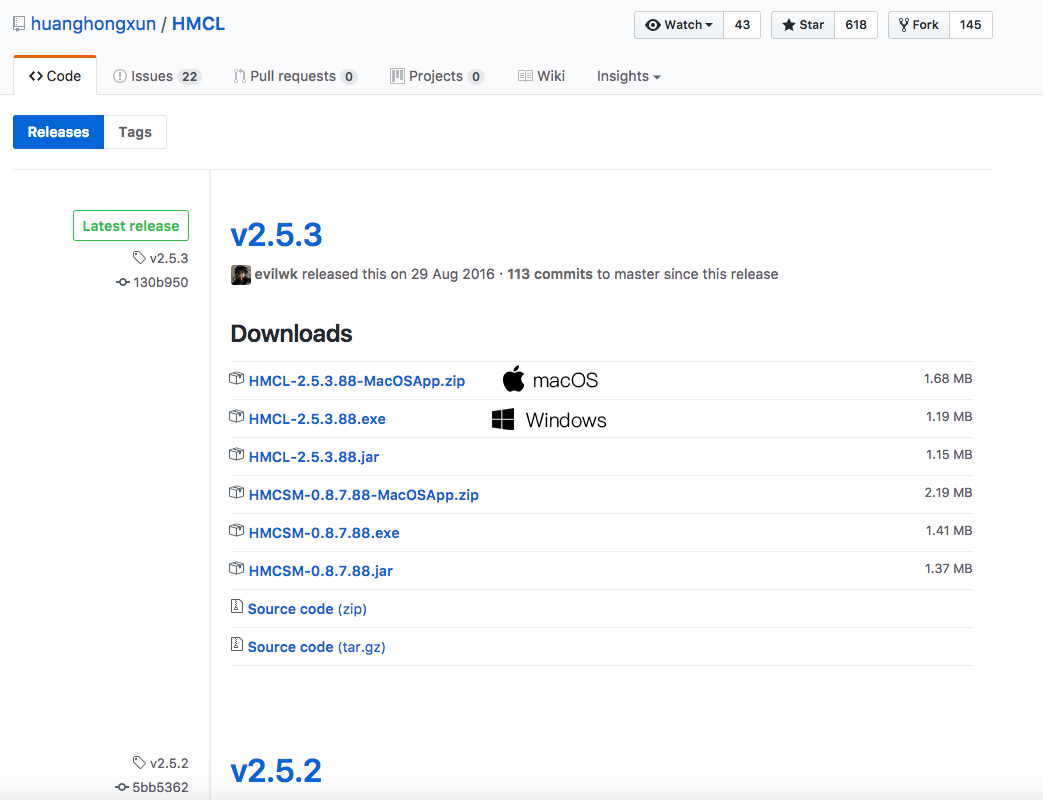Click the repository book icon by huanghongxun
The height and width of the screenshot is (800, 1043).
[x=19, y=24]
